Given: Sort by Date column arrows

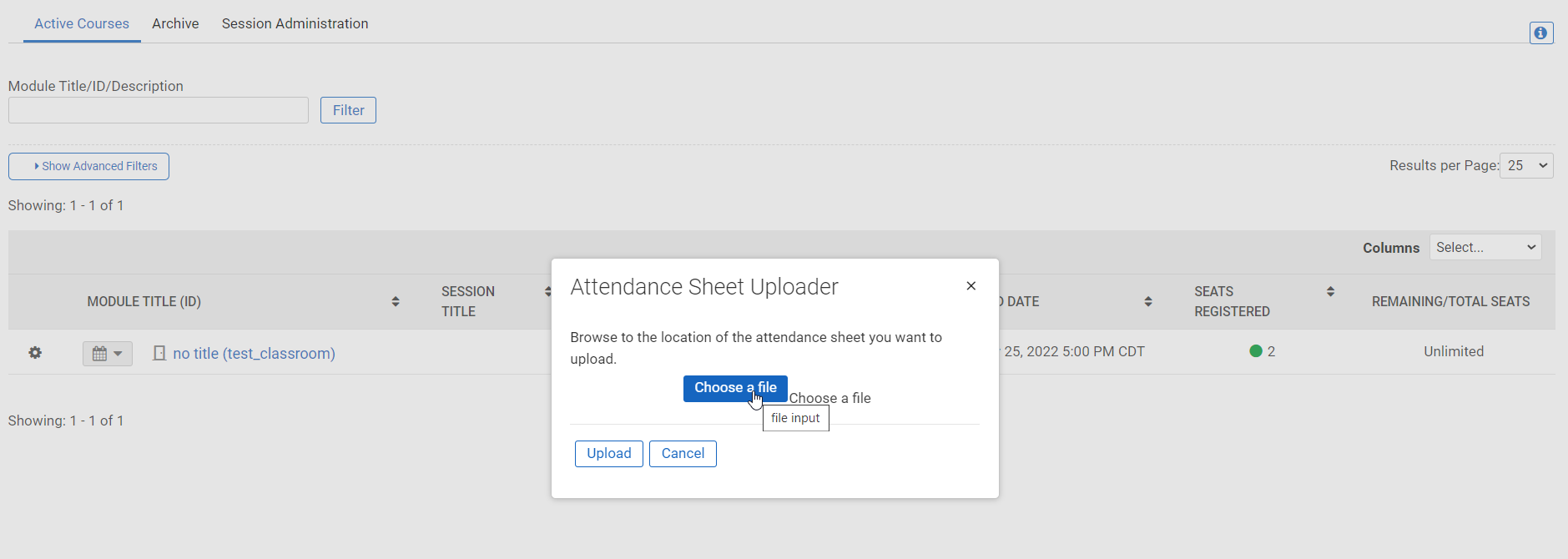Looking at the screenshot, I should [1148, 301].
